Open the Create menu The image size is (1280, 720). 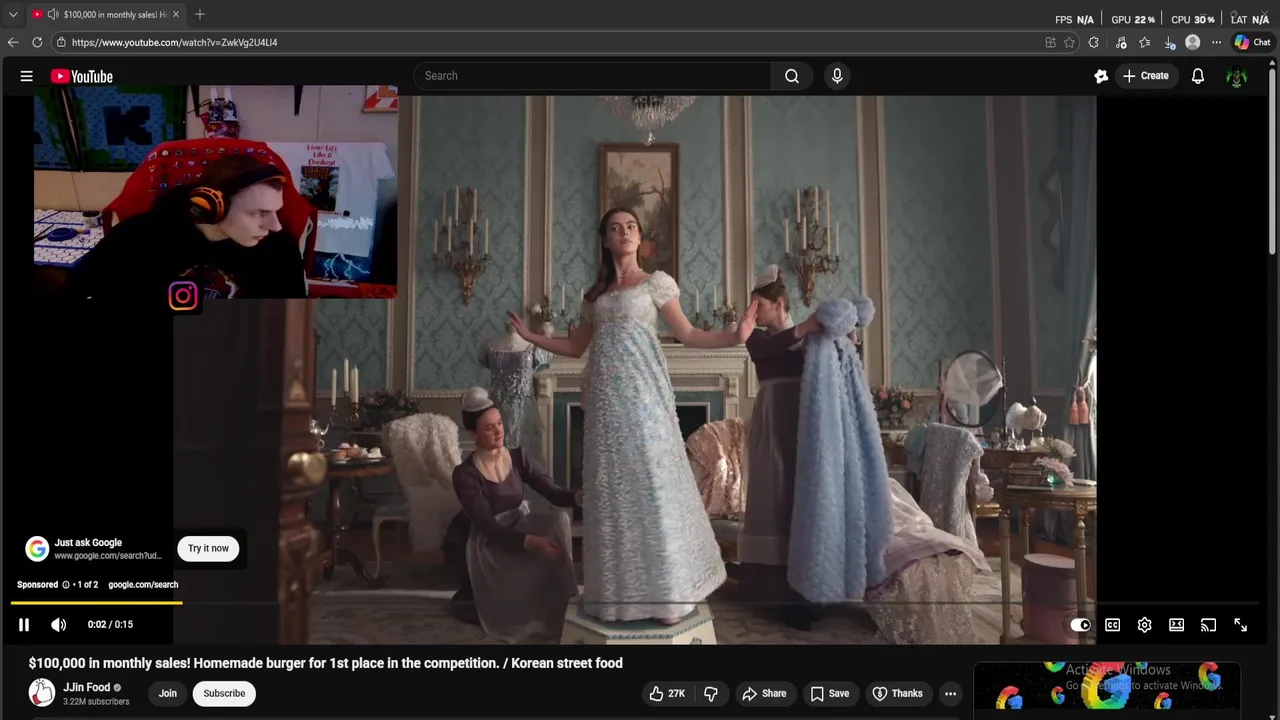tap(1146, 76)
